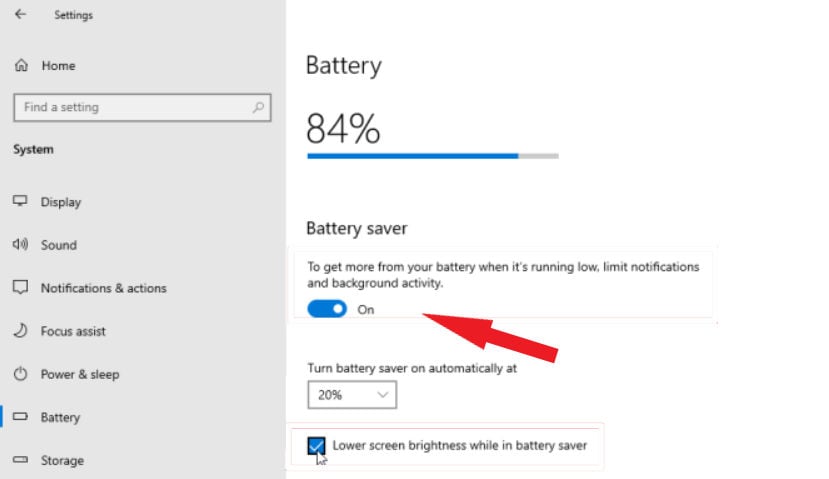
Task: Click the Storage drive icon
Action: point(20,459)
